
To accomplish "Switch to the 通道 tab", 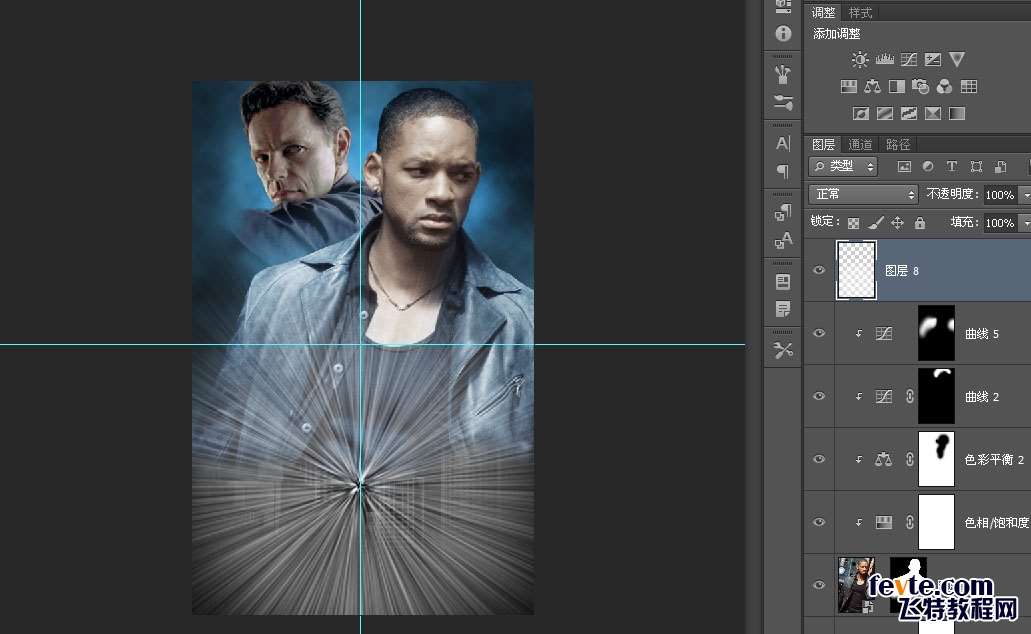I will click(x=860, y=144).
